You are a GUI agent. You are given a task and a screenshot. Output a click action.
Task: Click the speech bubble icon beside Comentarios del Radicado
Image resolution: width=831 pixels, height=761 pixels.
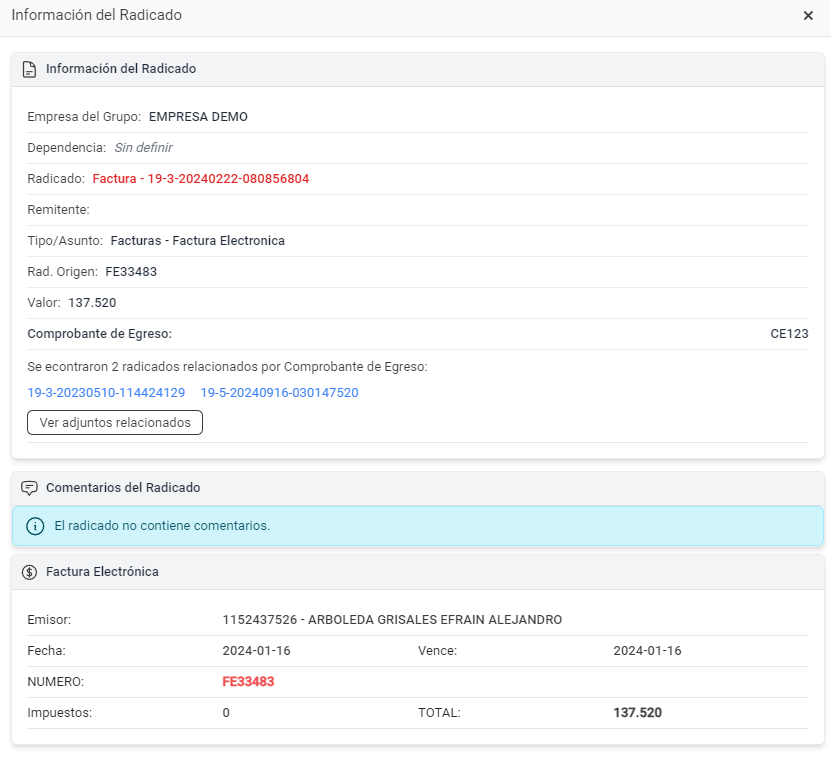click(x=30, y=488)
